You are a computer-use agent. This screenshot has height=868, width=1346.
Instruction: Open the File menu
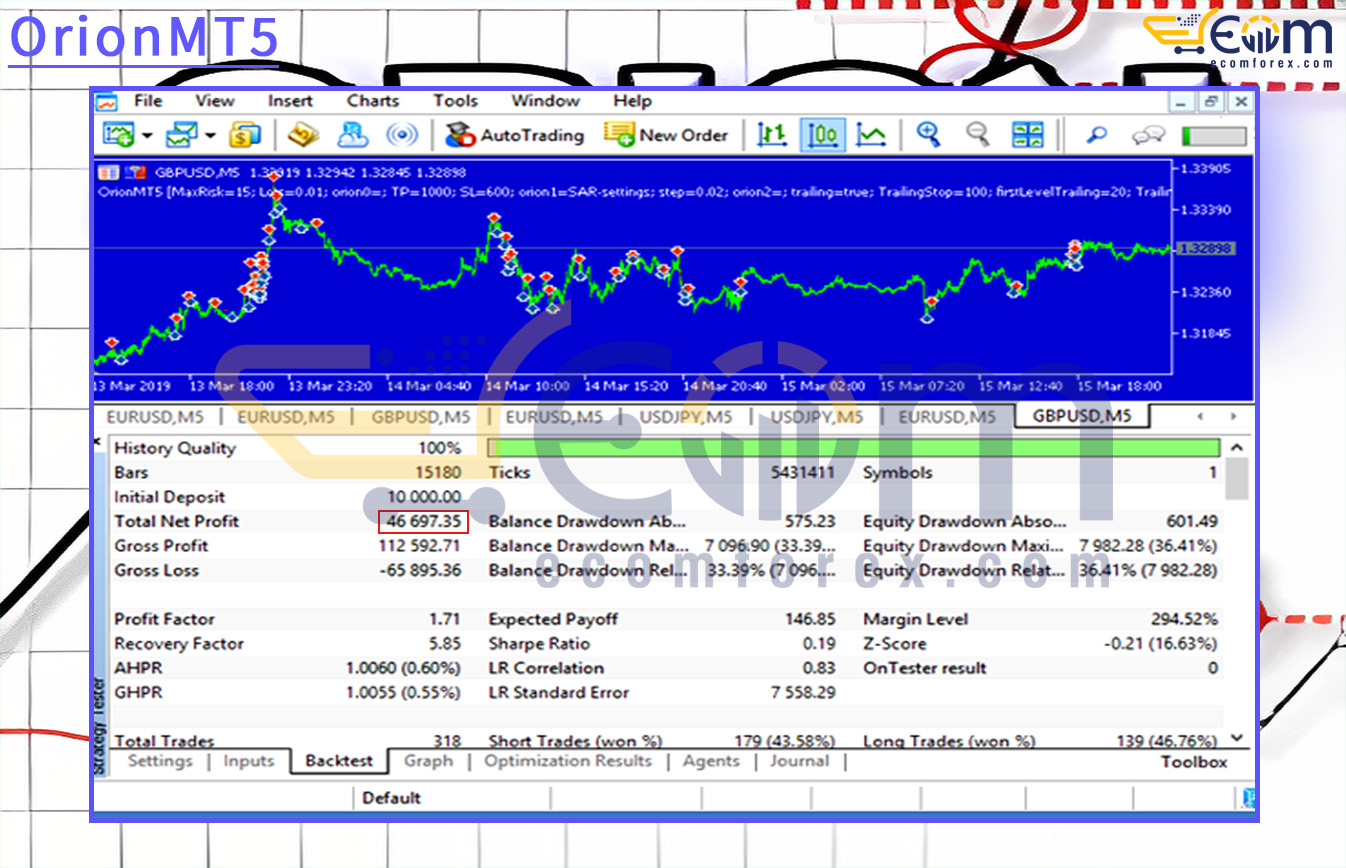coord(148,101)
